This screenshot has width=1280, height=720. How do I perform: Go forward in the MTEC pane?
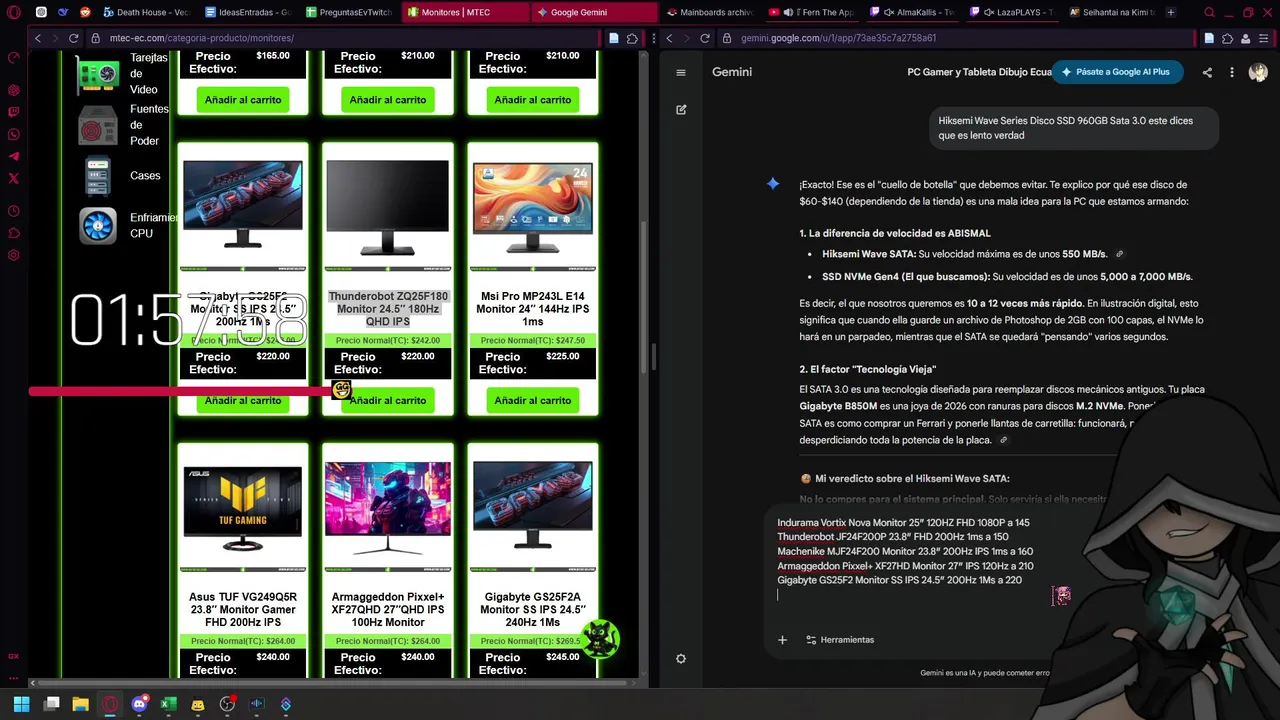[x=54, y=38]
